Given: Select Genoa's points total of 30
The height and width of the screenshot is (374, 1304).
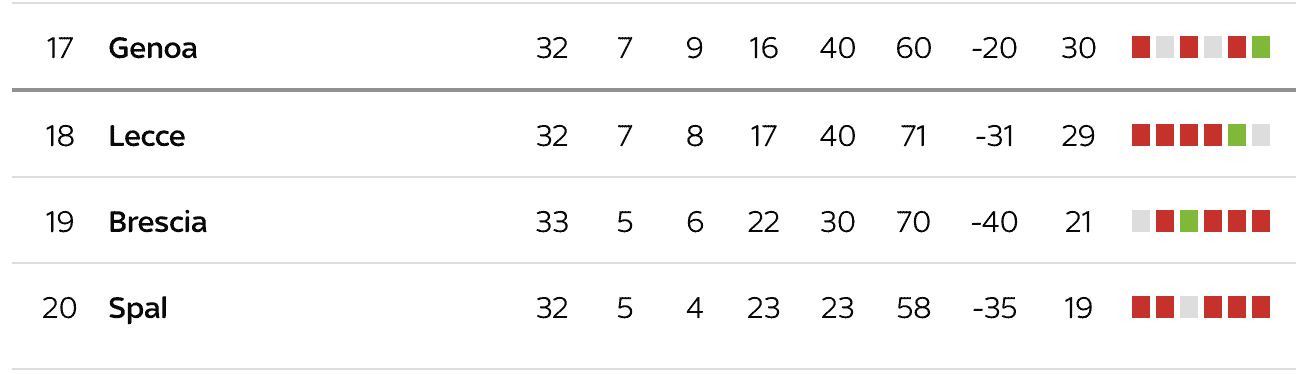Looking at the screenshot, I should pos(1078,48).
